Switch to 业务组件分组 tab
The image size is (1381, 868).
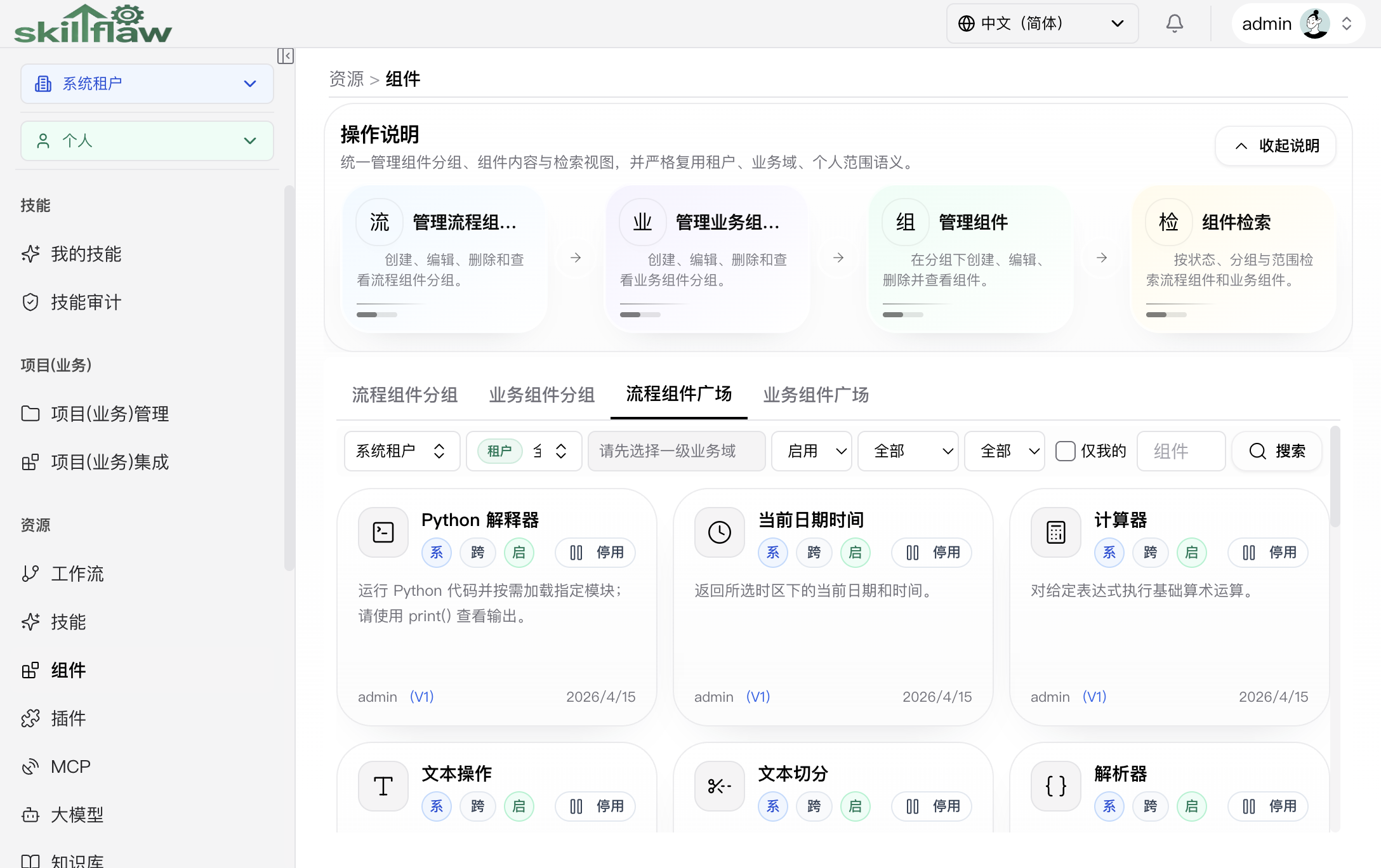pos(542,395)
